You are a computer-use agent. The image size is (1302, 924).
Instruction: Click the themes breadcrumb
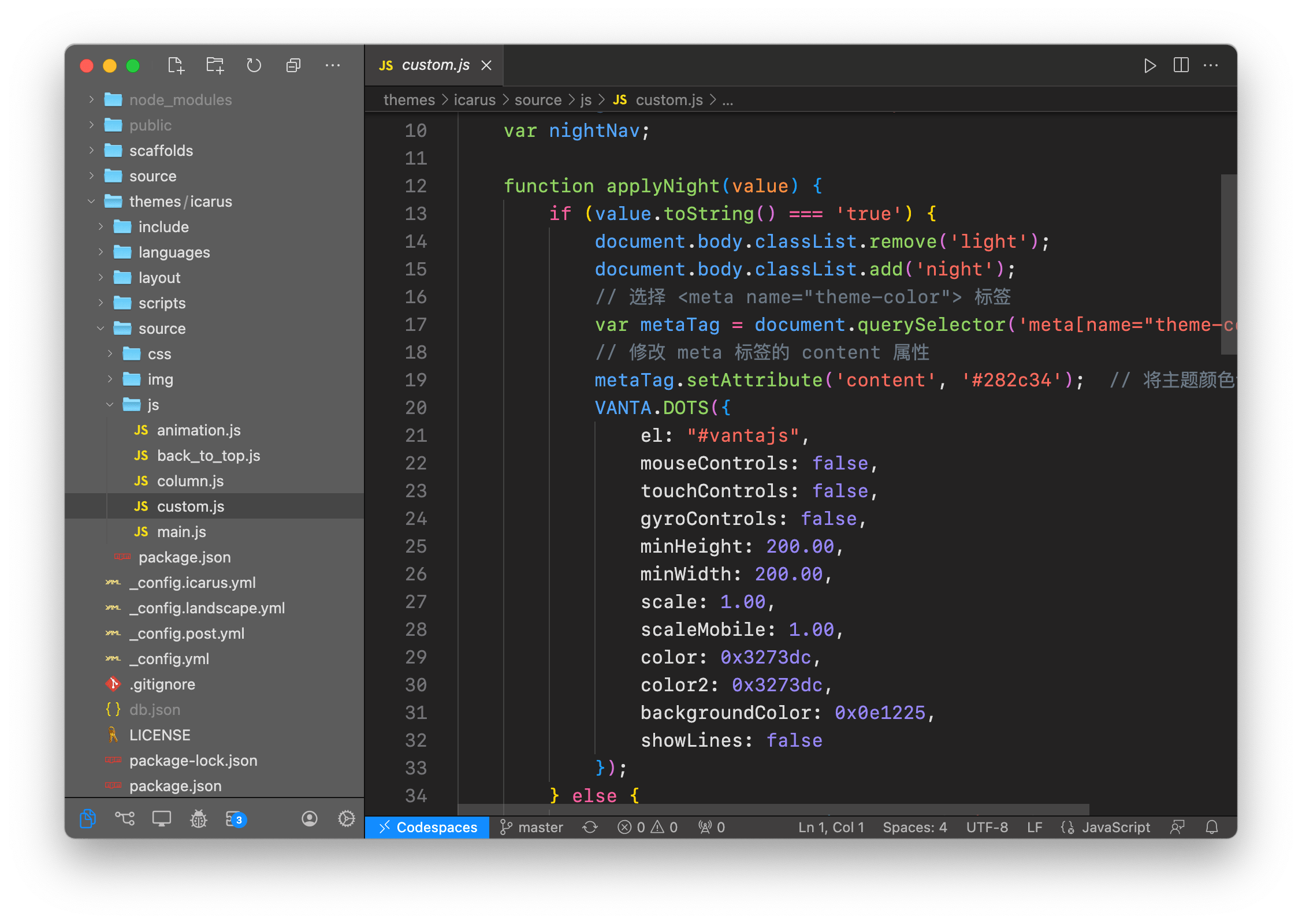(x=409, y=100)
